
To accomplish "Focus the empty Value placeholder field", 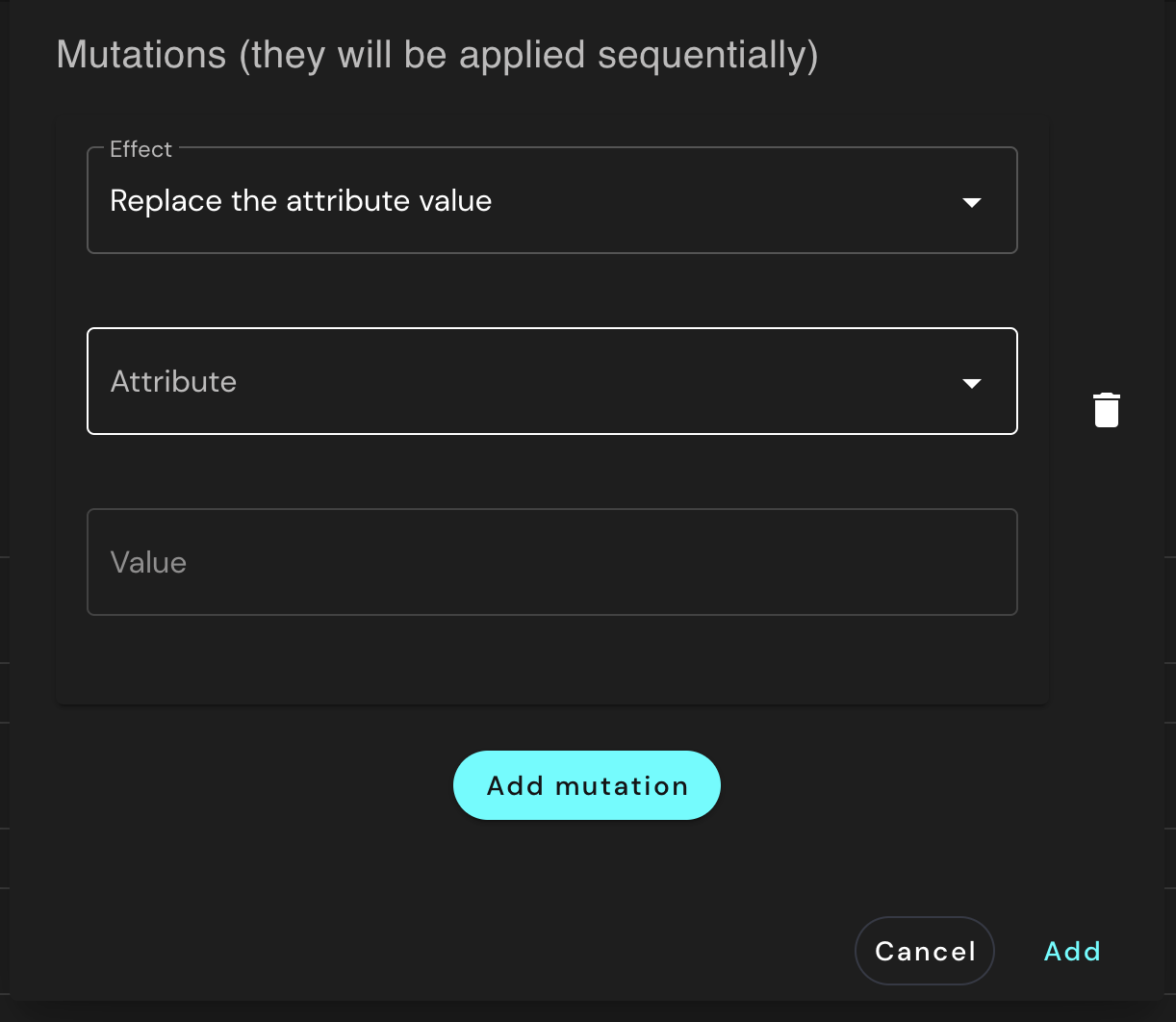I will [551, 562].
